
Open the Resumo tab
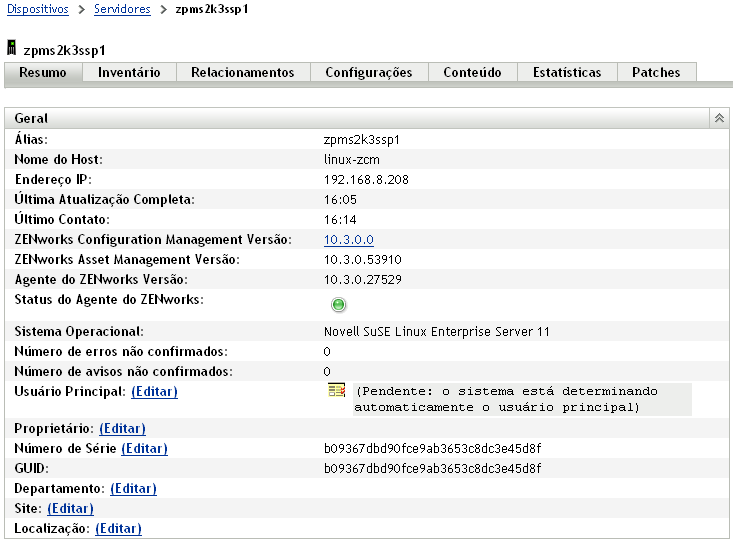pyautogui.click(x=43, y=72)
